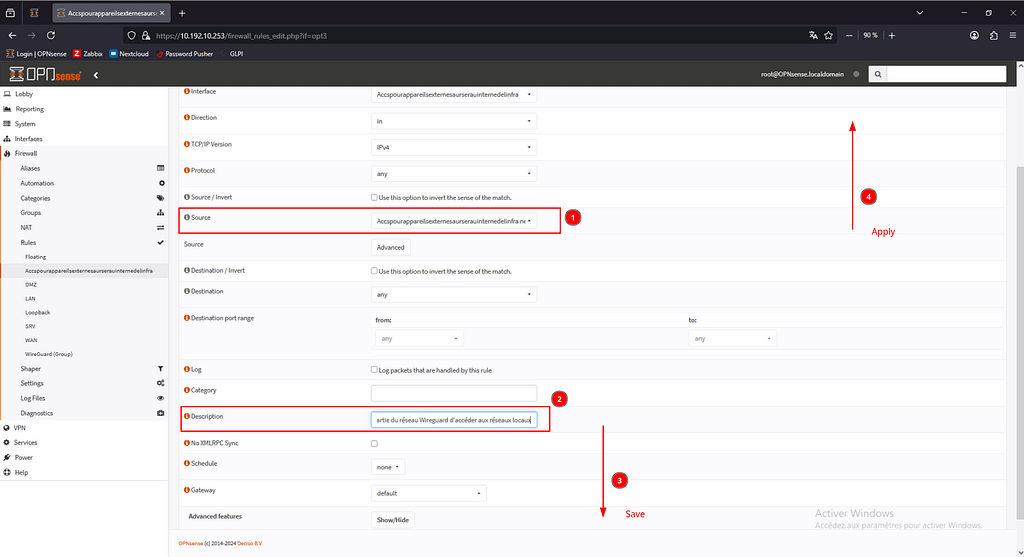Image resolution: width=1024 pixels, height=557 pixels.
Task: Click the Categories tag icon in sidebar
Action: pyautogui.click(x=161, y=198)
